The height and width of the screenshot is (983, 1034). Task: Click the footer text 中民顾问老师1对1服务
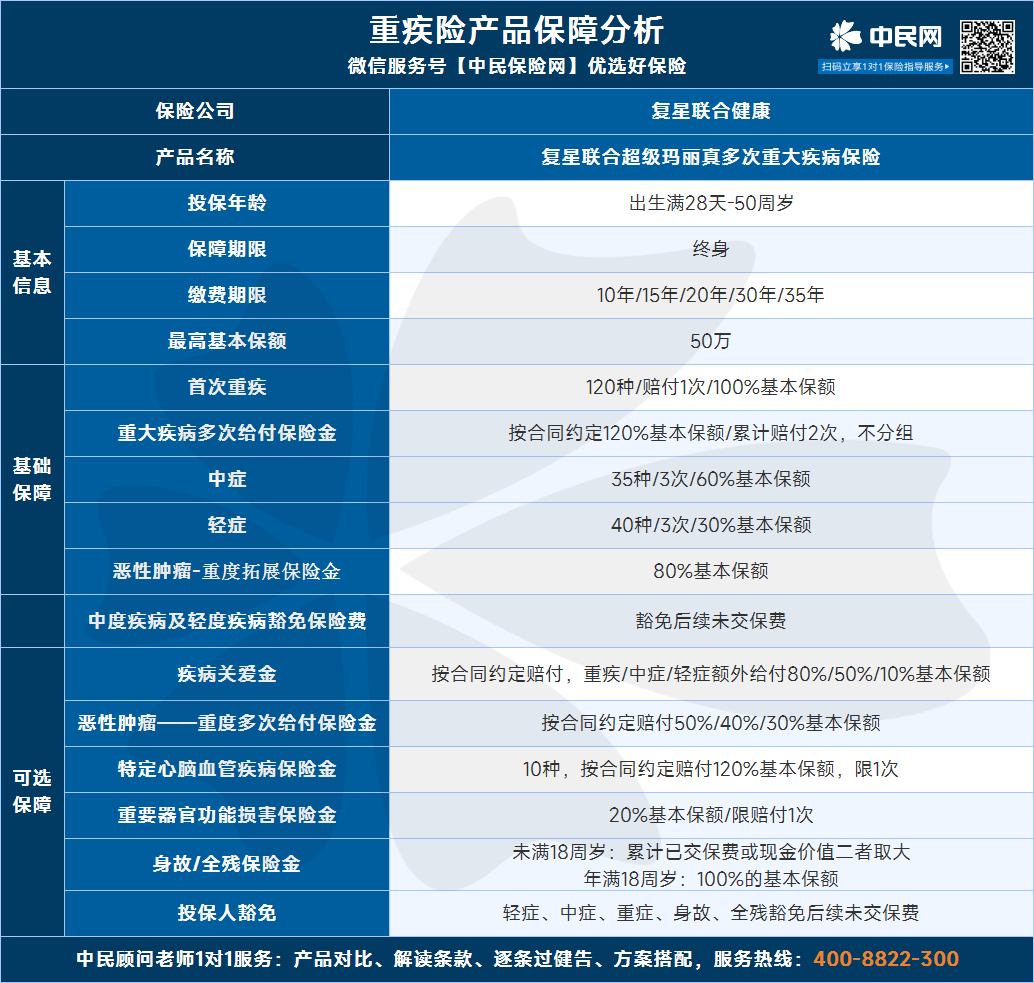pyautogui.click(x=174, y=959)
